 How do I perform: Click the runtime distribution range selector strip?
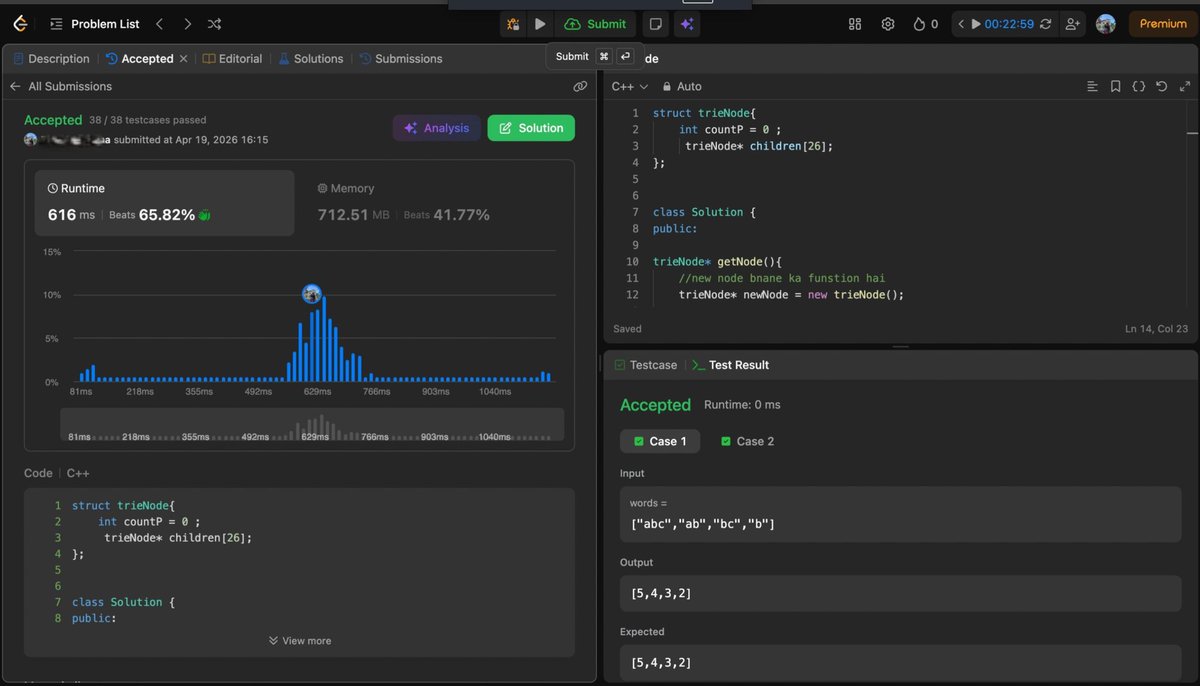pyautogui.click(x=312, y=425)
